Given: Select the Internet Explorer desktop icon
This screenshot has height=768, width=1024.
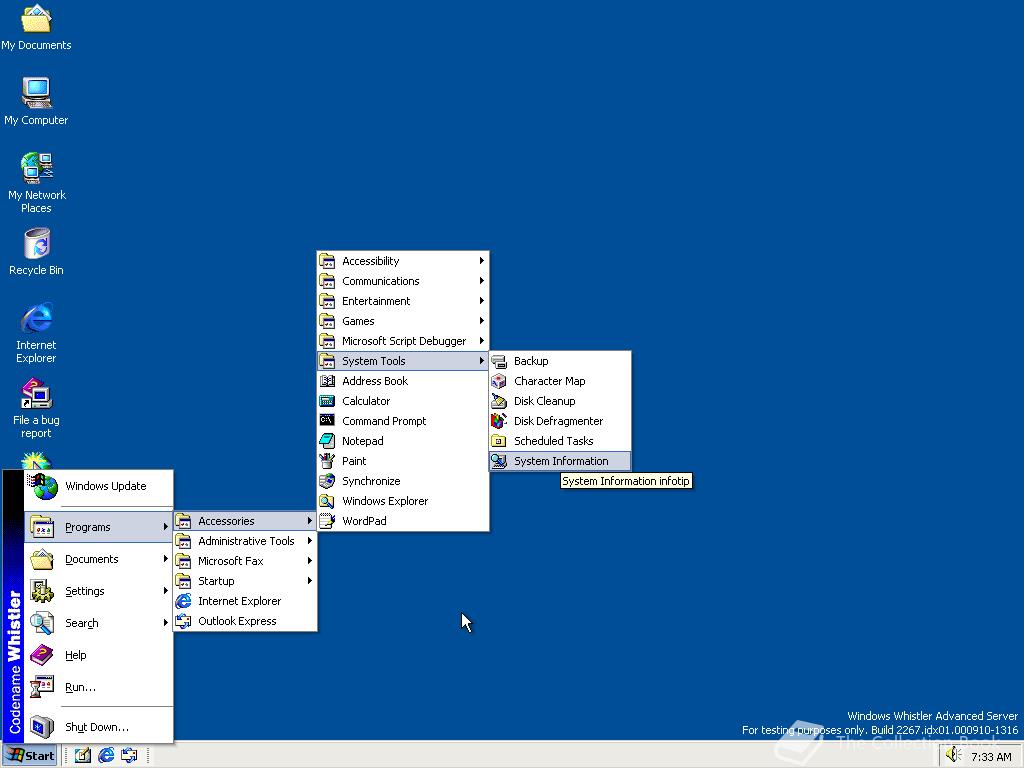Looking at the screenshot, I should (36, 332).
